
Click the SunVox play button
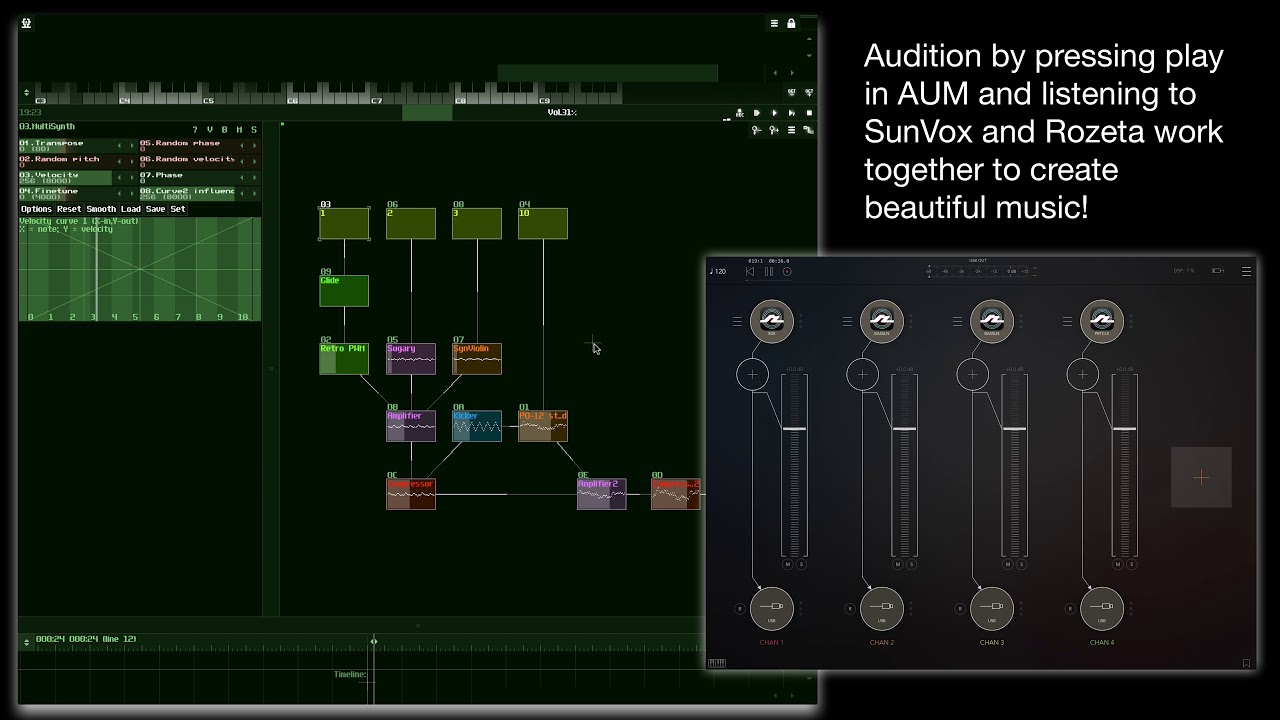774,113
